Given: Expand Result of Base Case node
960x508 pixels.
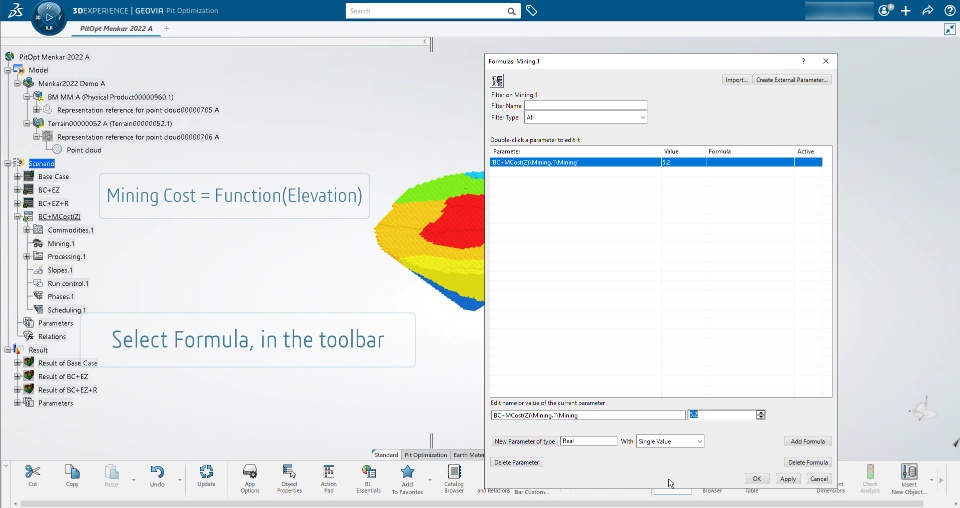Looking at the screenshot, I should (x=18, y=363).
